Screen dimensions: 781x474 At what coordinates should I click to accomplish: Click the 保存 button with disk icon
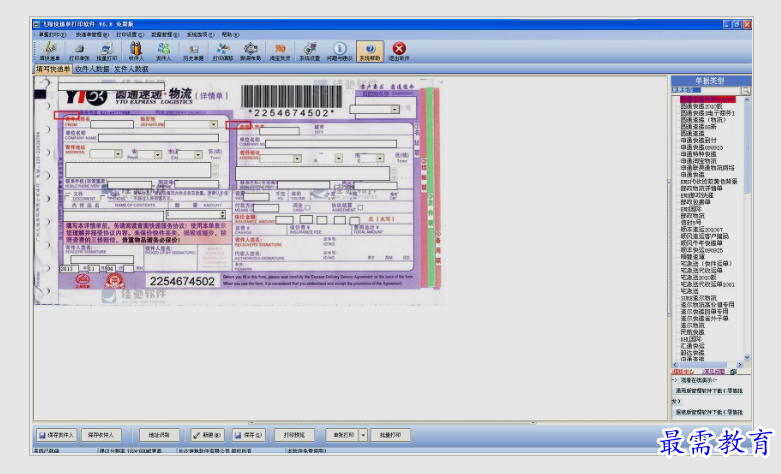249,435
